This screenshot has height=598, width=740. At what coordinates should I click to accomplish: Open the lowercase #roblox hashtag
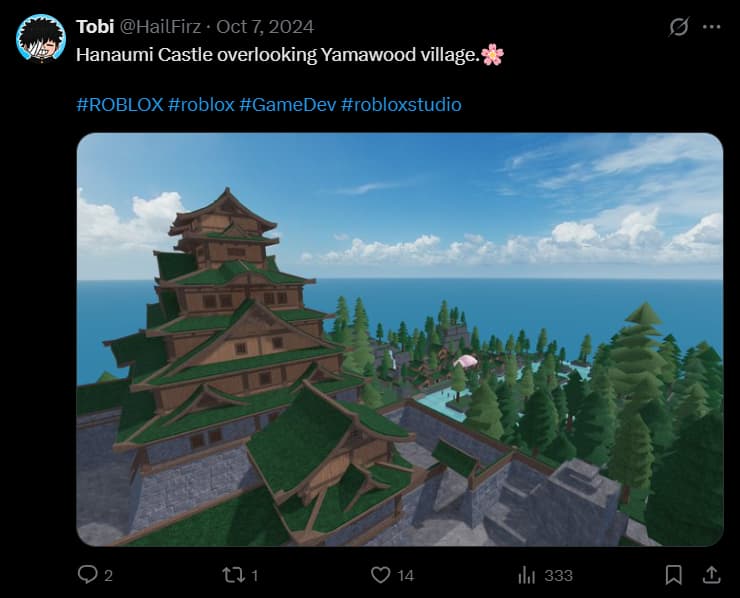[201, 105]
